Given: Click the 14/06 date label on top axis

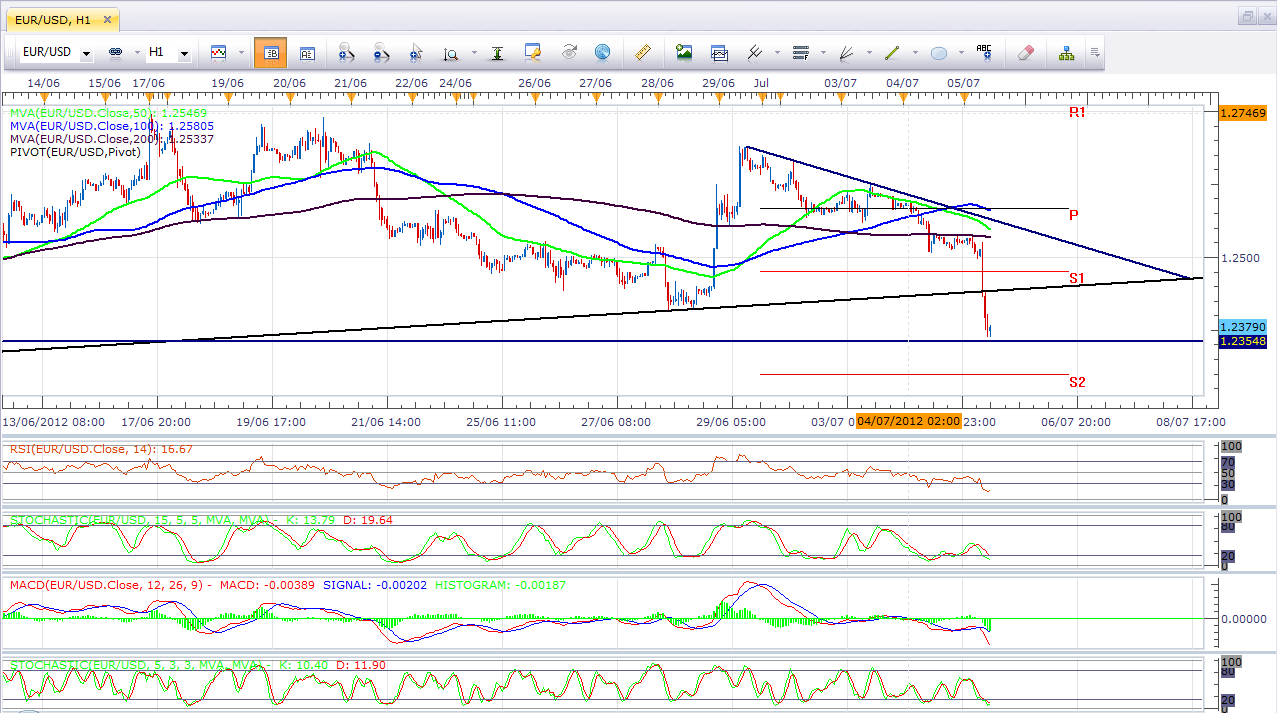Looking at the screenshot, I should pyautogui.click(x=42, y=83).
